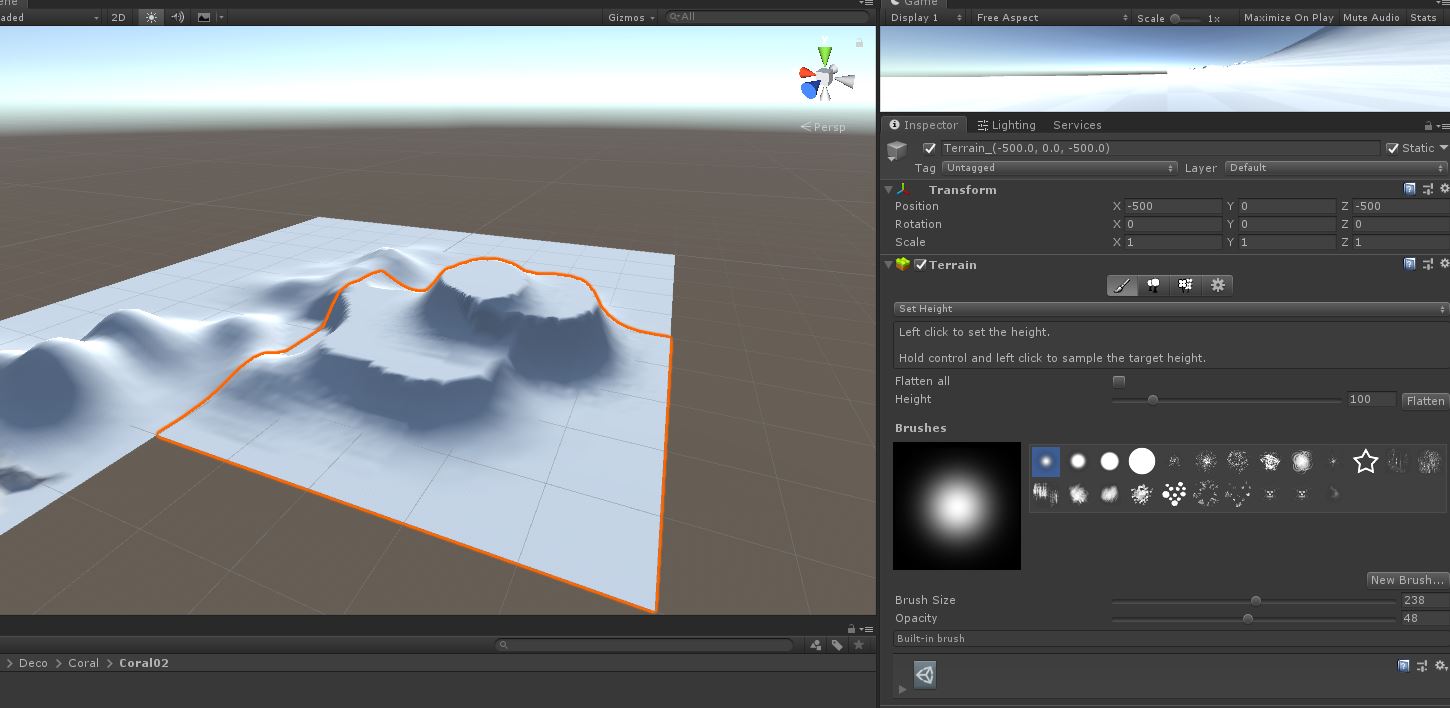Open the Set Height mode dropdown
The image size is (1450, 708).
click(1170, 309)
